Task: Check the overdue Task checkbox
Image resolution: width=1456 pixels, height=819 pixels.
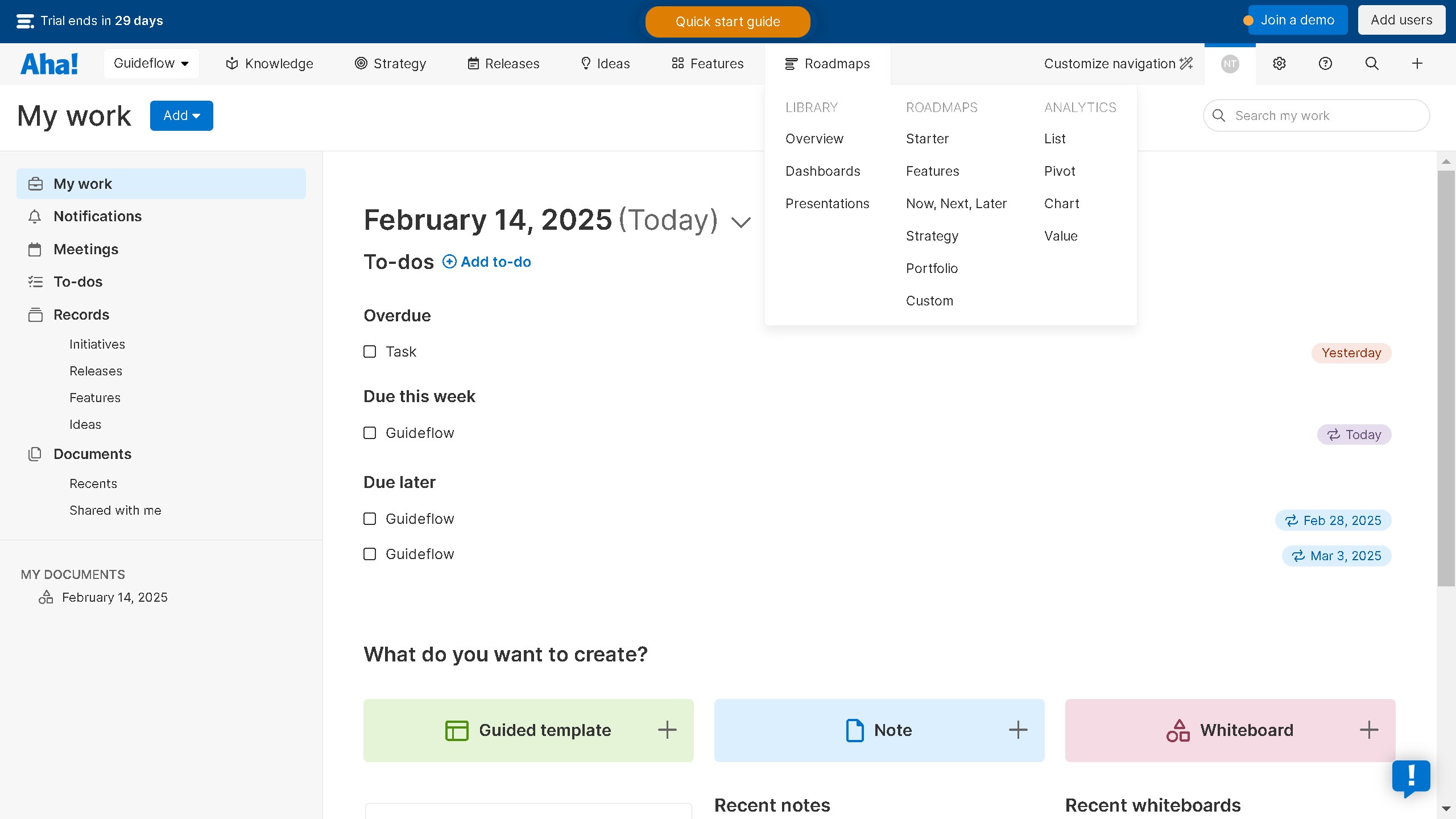Action: (x=370, y=351)
